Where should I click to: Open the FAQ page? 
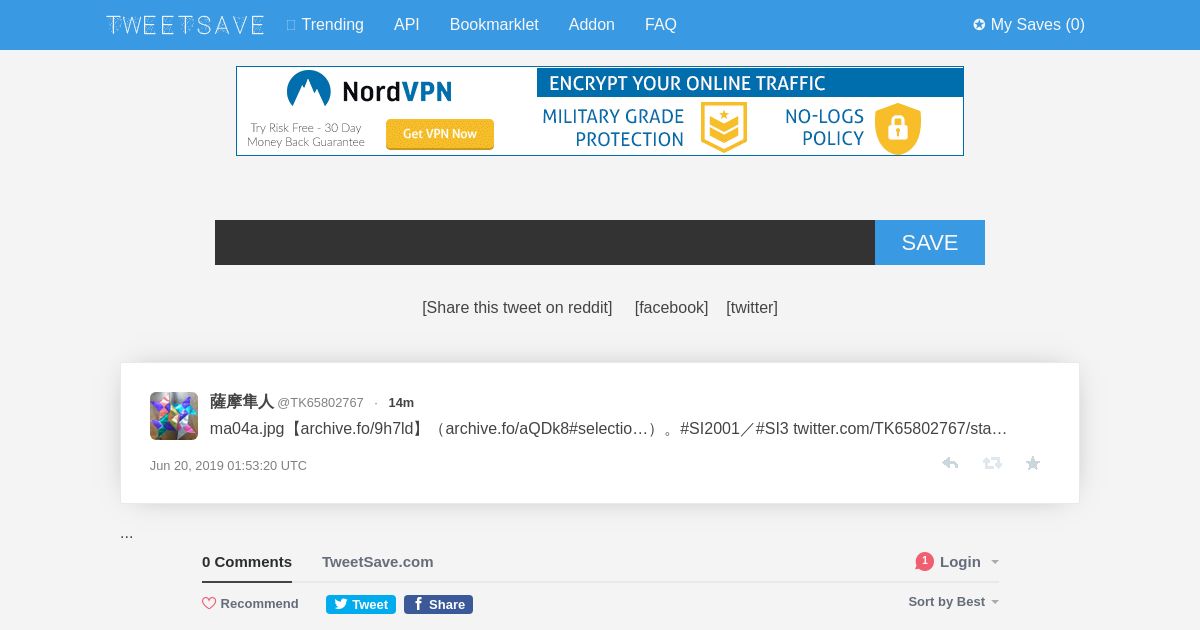pyautogui.click(x=661, y=25)
